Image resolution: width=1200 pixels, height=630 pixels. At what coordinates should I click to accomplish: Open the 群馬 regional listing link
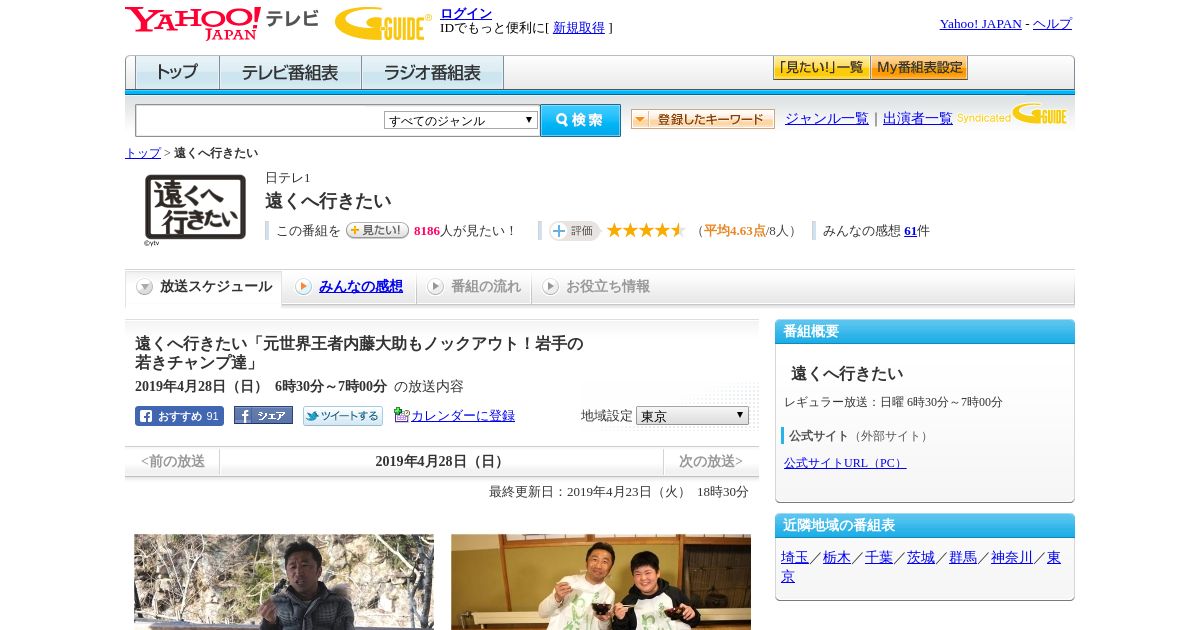963,558
